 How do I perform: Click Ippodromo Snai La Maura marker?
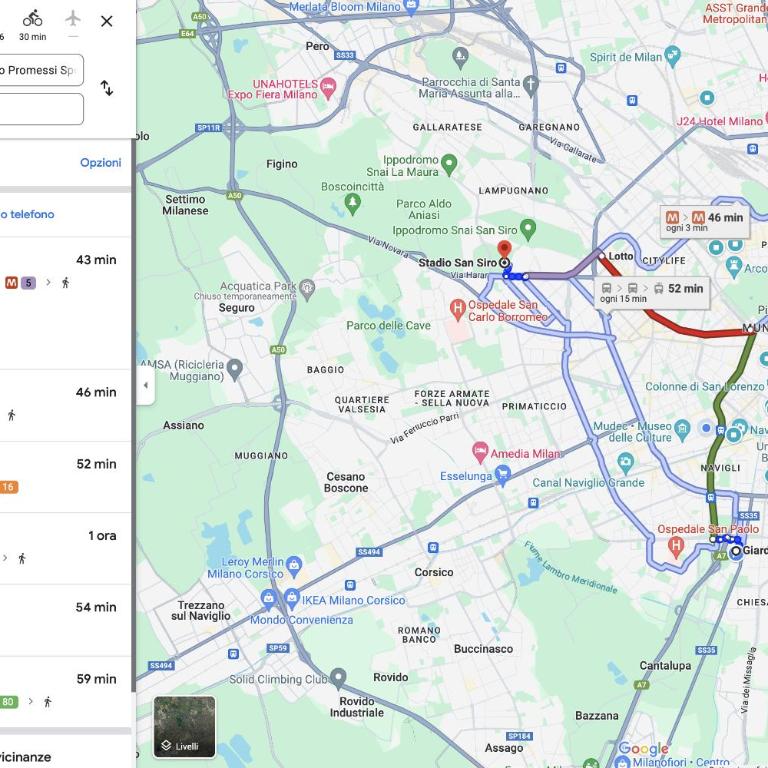[x=449, y=164]
